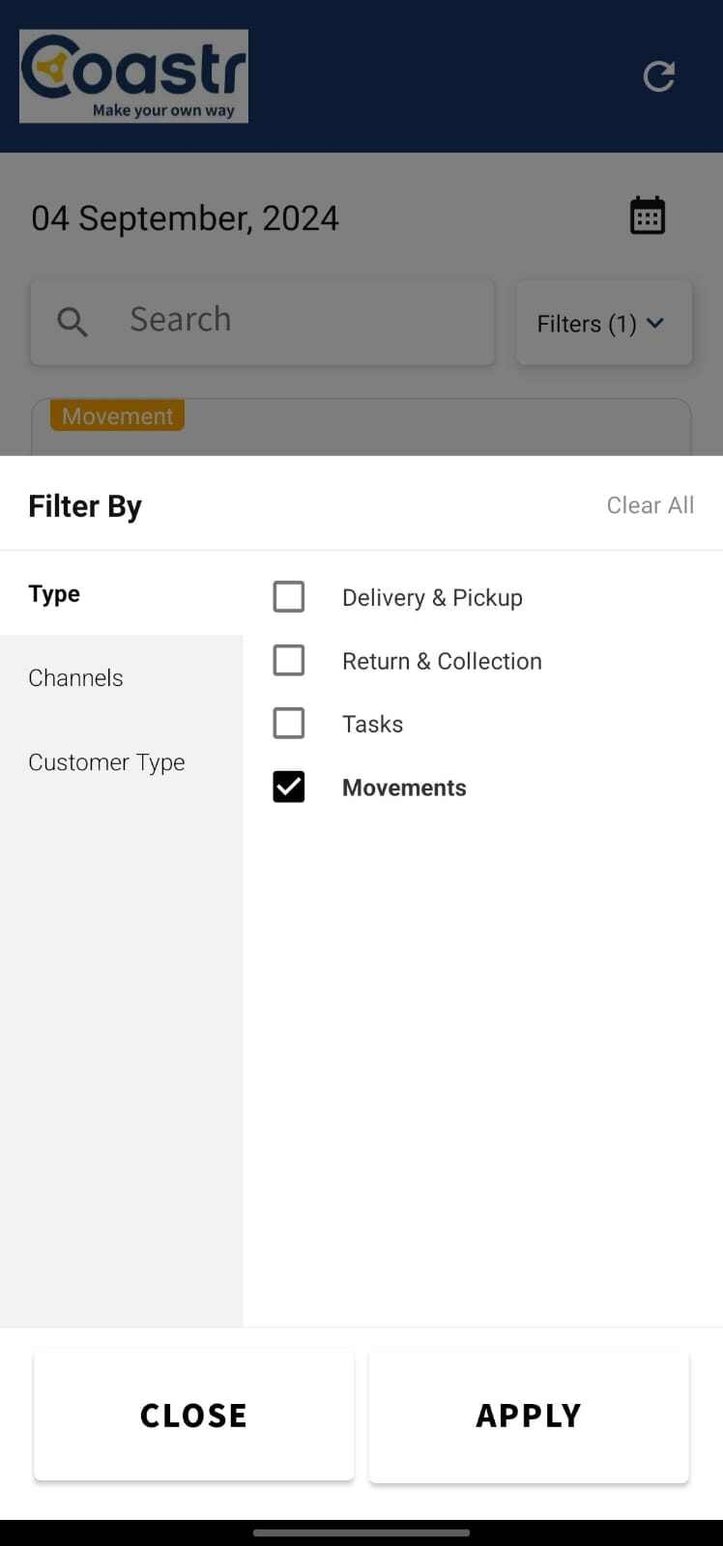Select the Channels filter category

click(75, 678)
